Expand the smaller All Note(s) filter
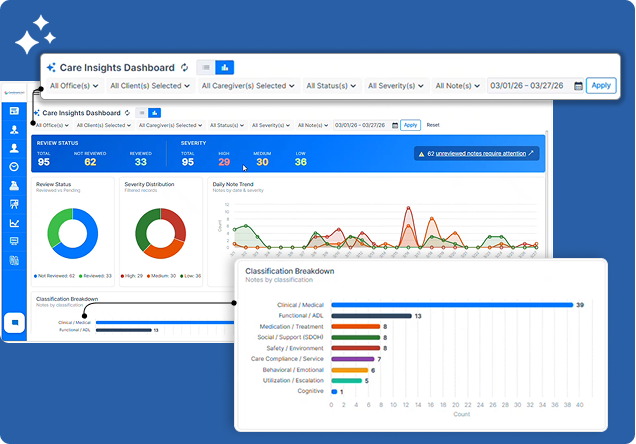The image size is (636, 444). tap(313, 125)
